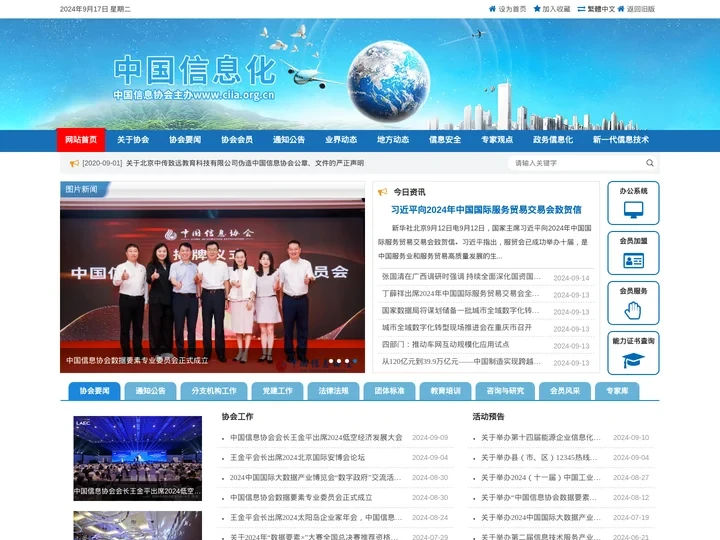The image size is (720, 540).
Task: Open 办公系统 monitor icon
Action: [x=633, y=209]
